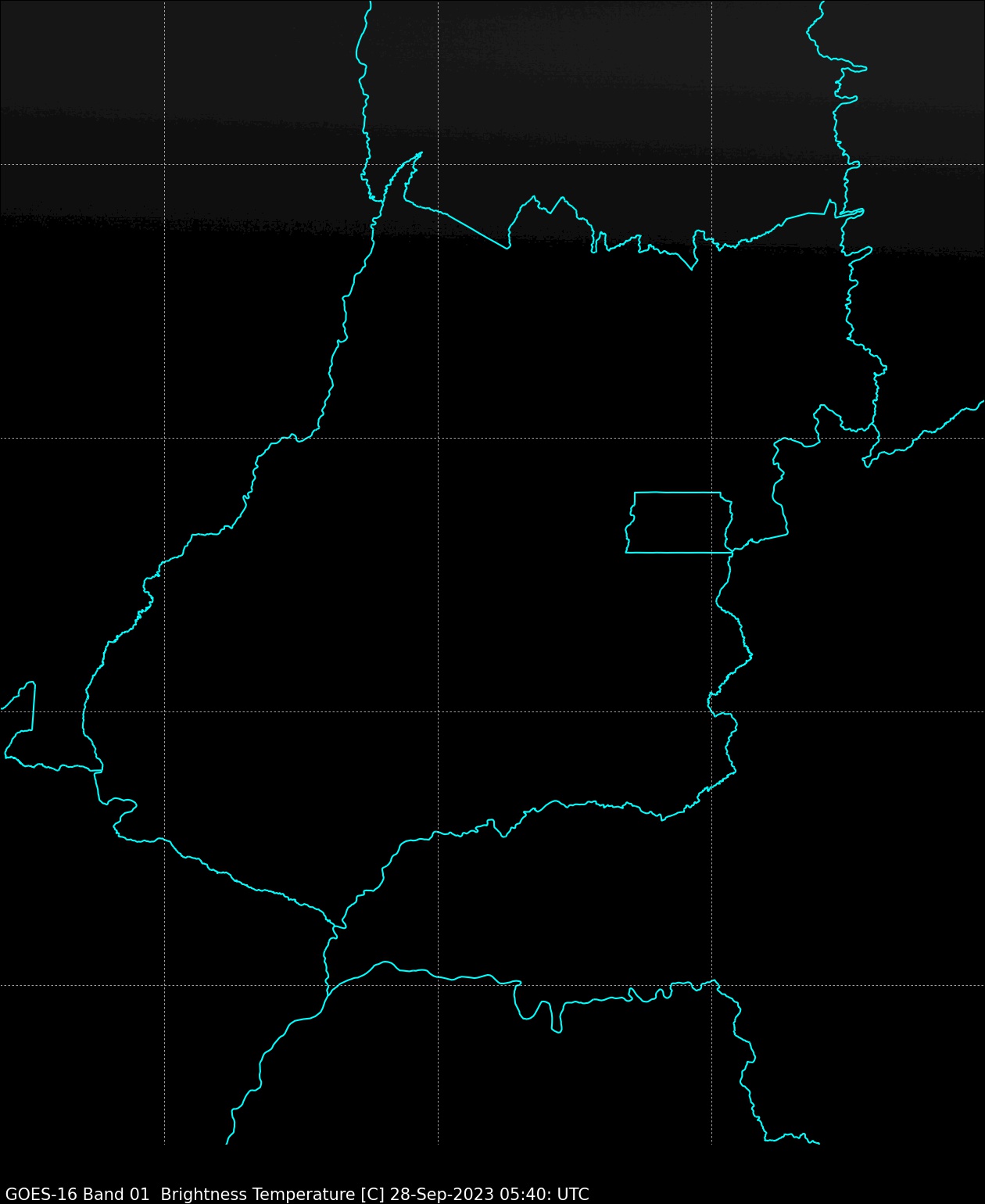Viewport: 985px width, 1204px height.
Task: Click the bottom-left dotted gridline intersection
Action: click(x=164, y=985)
